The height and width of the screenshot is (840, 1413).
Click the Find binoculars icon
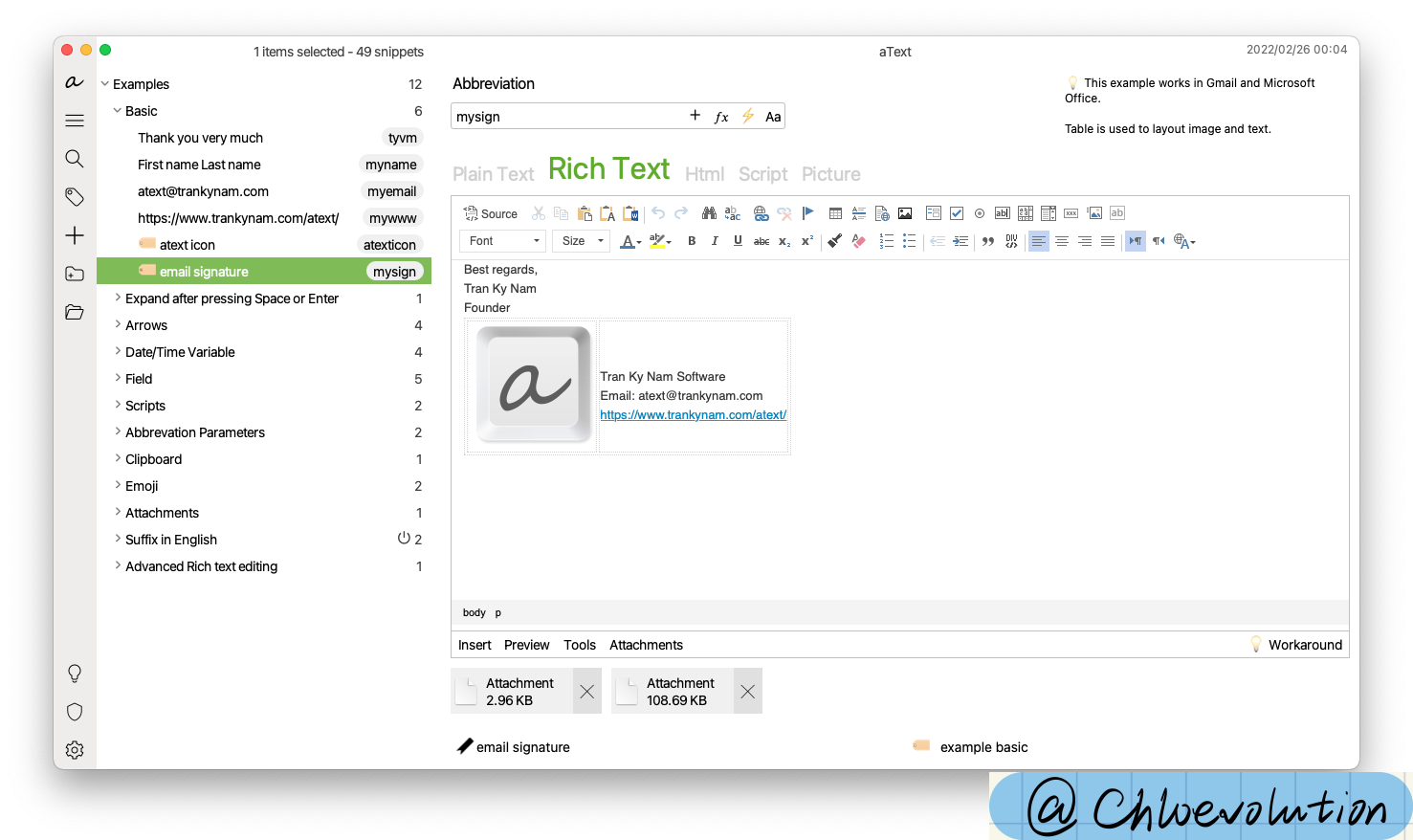[x=709, y=213]
